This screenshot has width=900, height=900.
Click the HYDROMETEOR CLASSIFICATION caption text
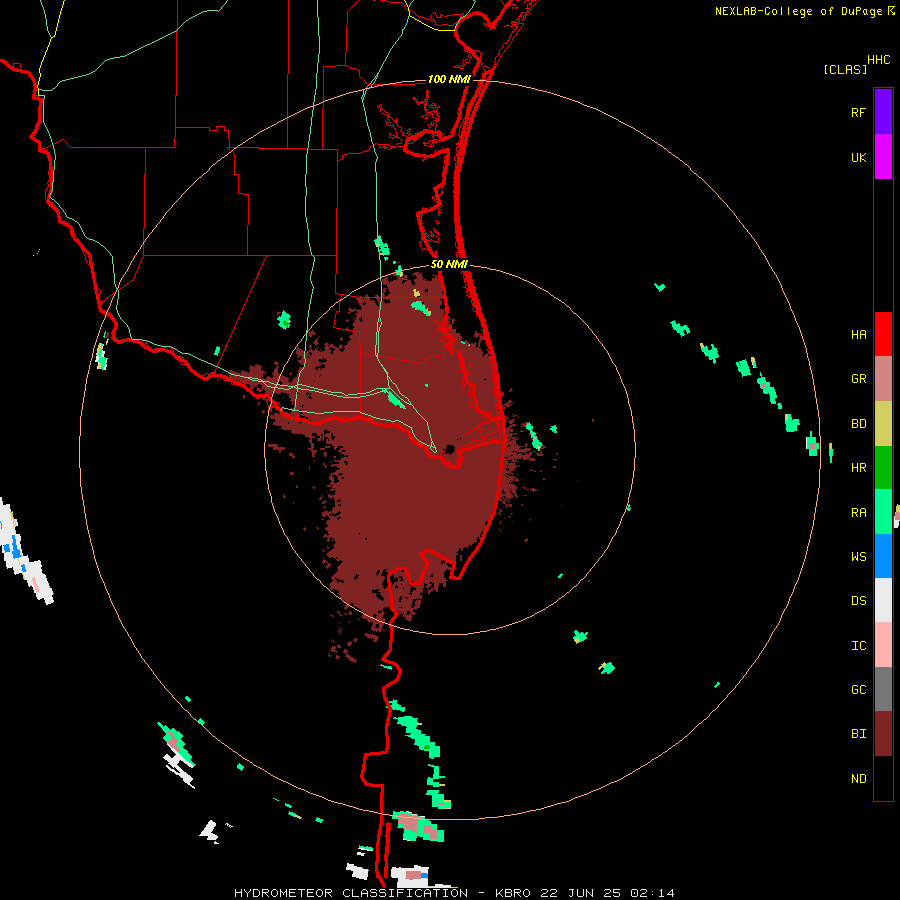point(351,893)
